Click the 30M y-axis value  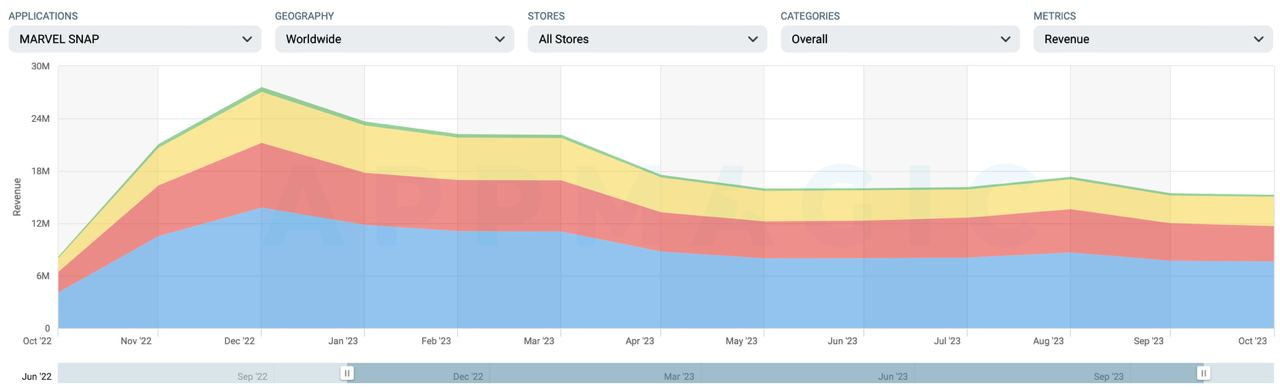point(41,66)
